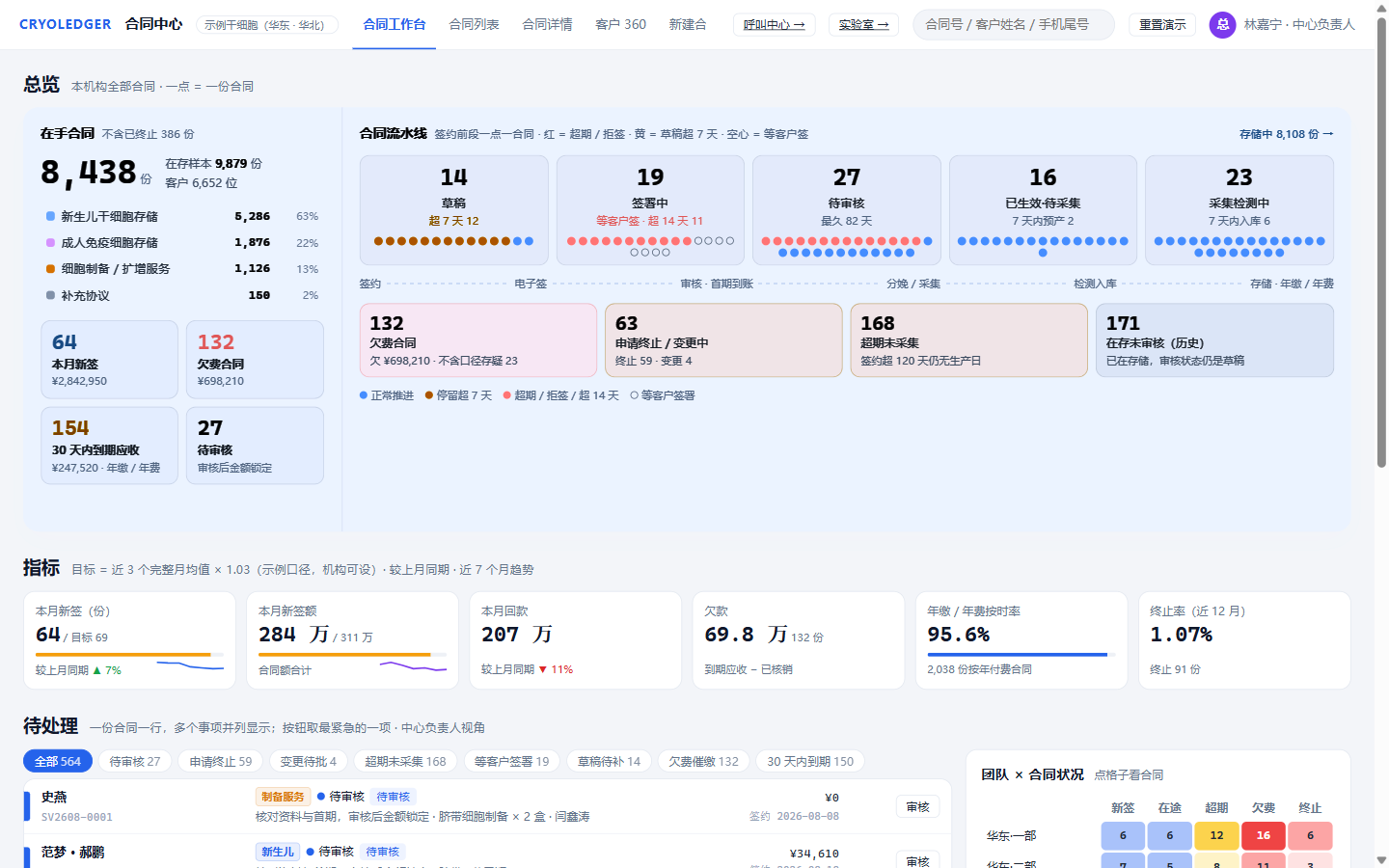Viewport: 1389px width, 868px height.
Task: Filter the list by 欠费催缴 132 chip
Action: coord(704,761)
